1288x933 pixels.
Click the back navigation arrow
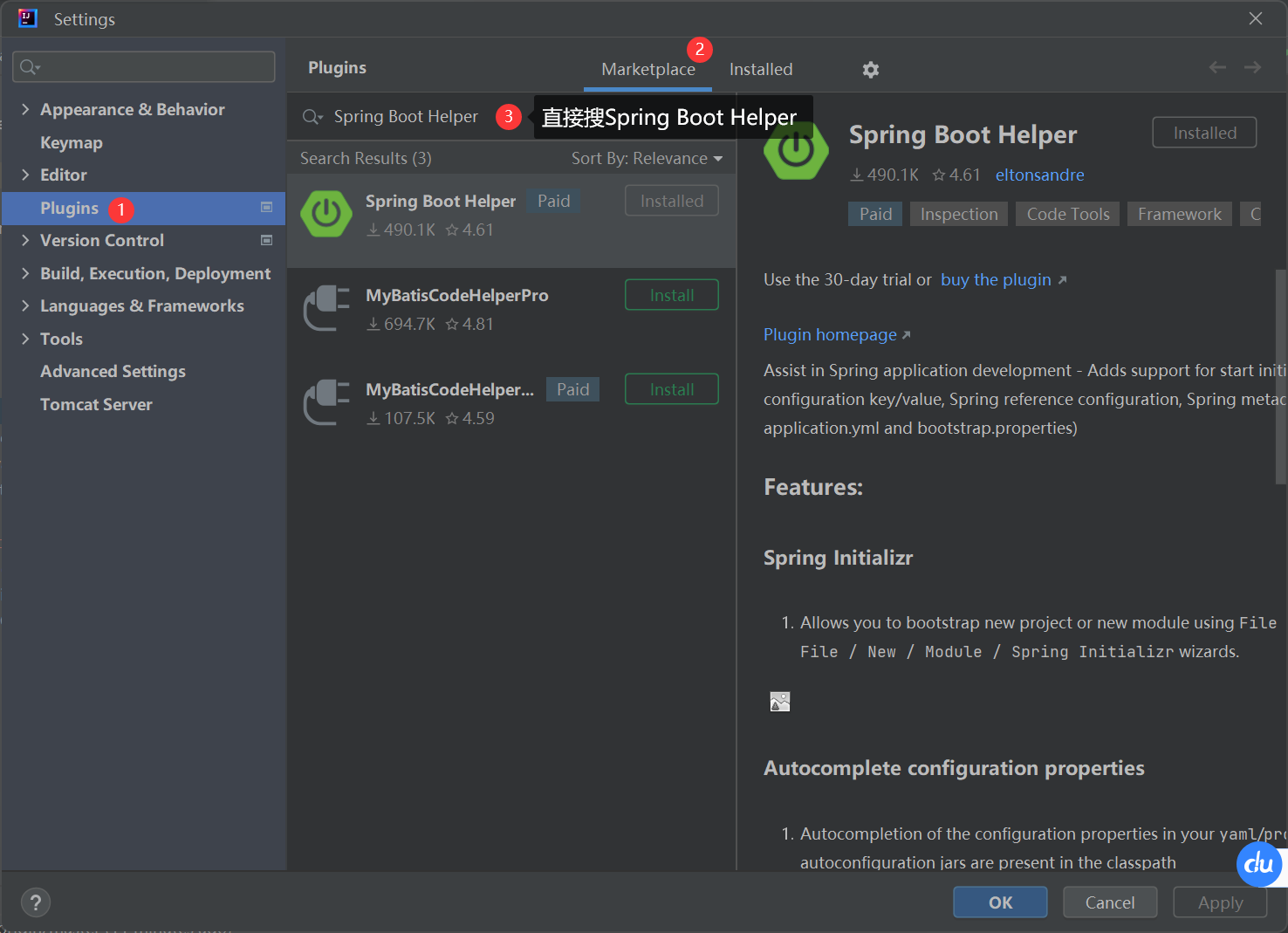pos(1217,67)
